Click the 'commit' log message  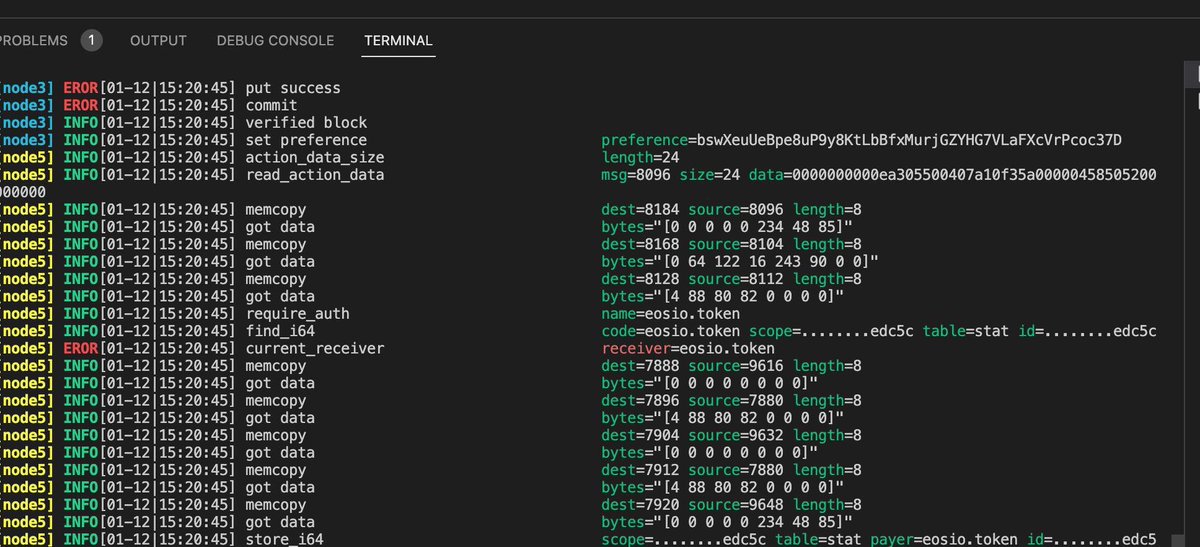pos(271,105)
